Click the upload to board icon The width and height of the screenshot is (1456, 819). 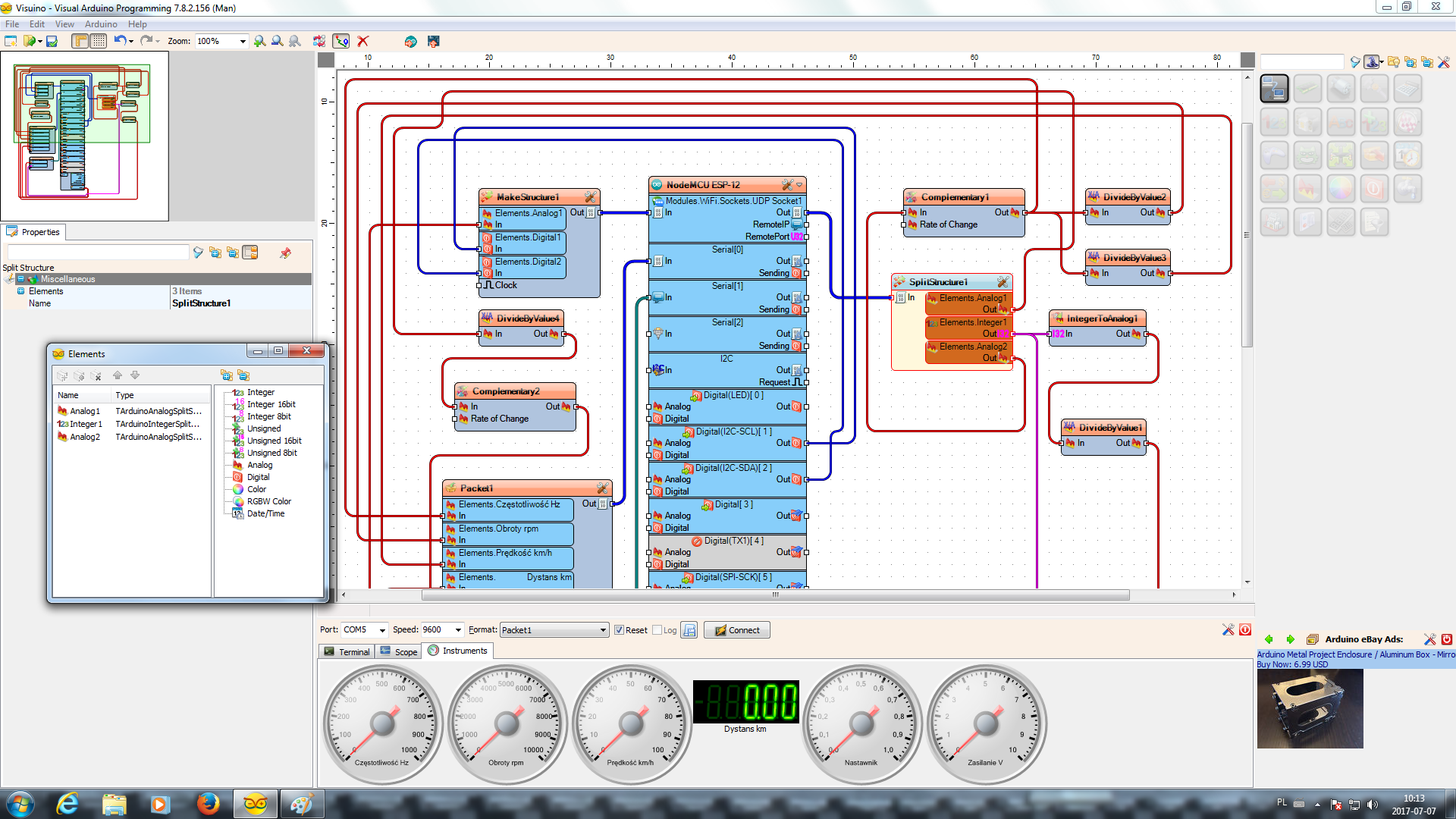433,41
